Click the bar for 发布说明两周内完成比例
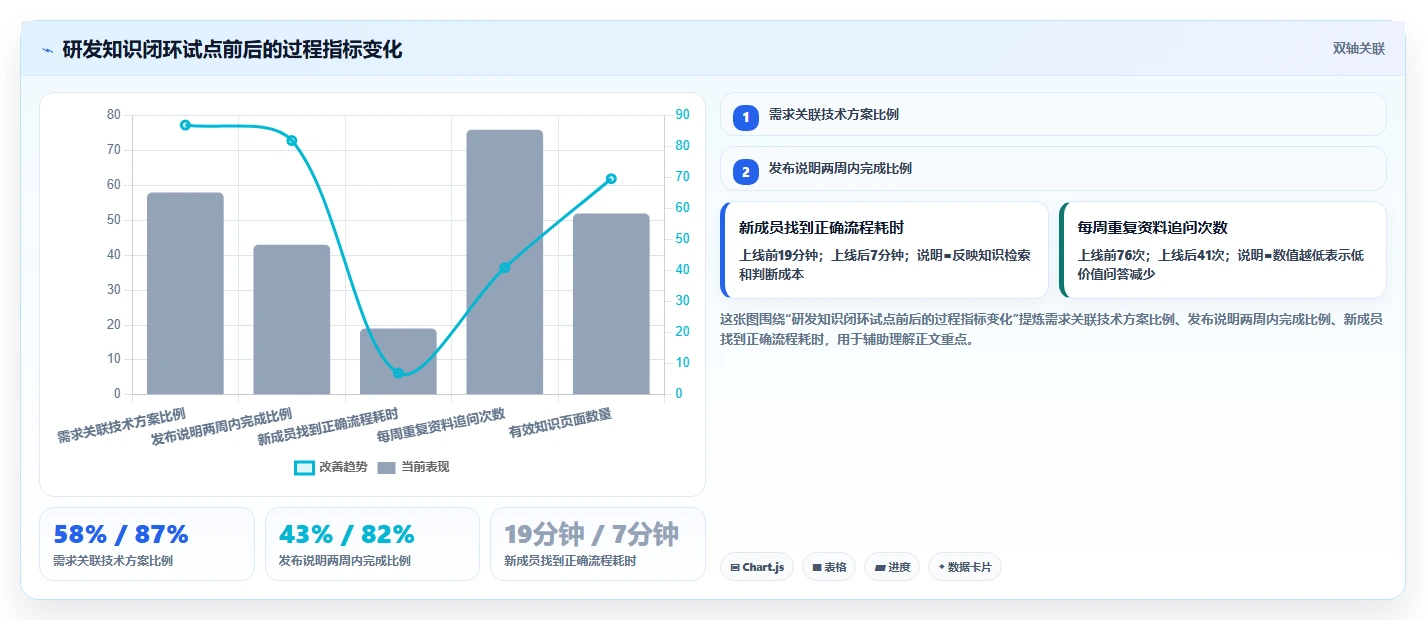The height and width of the screenshot is (620, 1426). pyautogui.click(x=292, y=319)
